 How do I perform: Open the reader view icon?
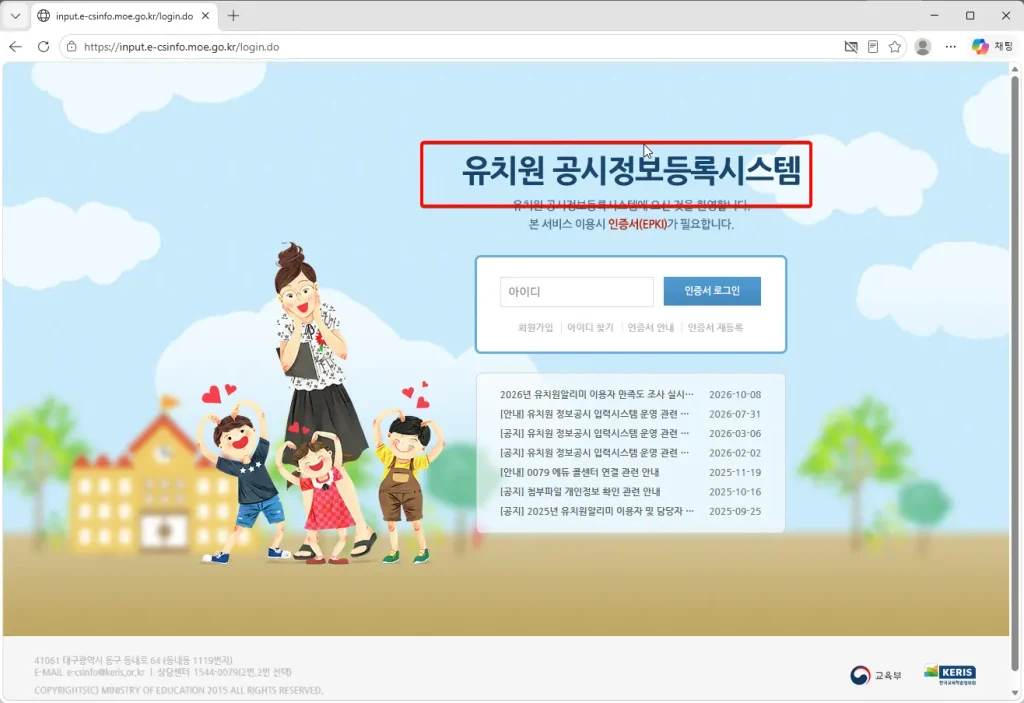click(873, 46)
